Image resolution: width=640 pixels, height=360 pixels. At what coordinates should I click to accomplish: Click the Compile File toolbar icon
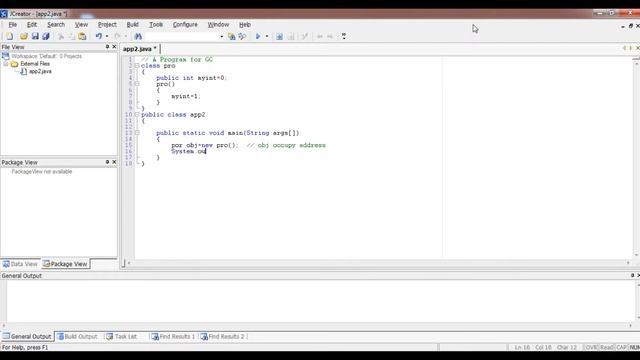(291, 36)
